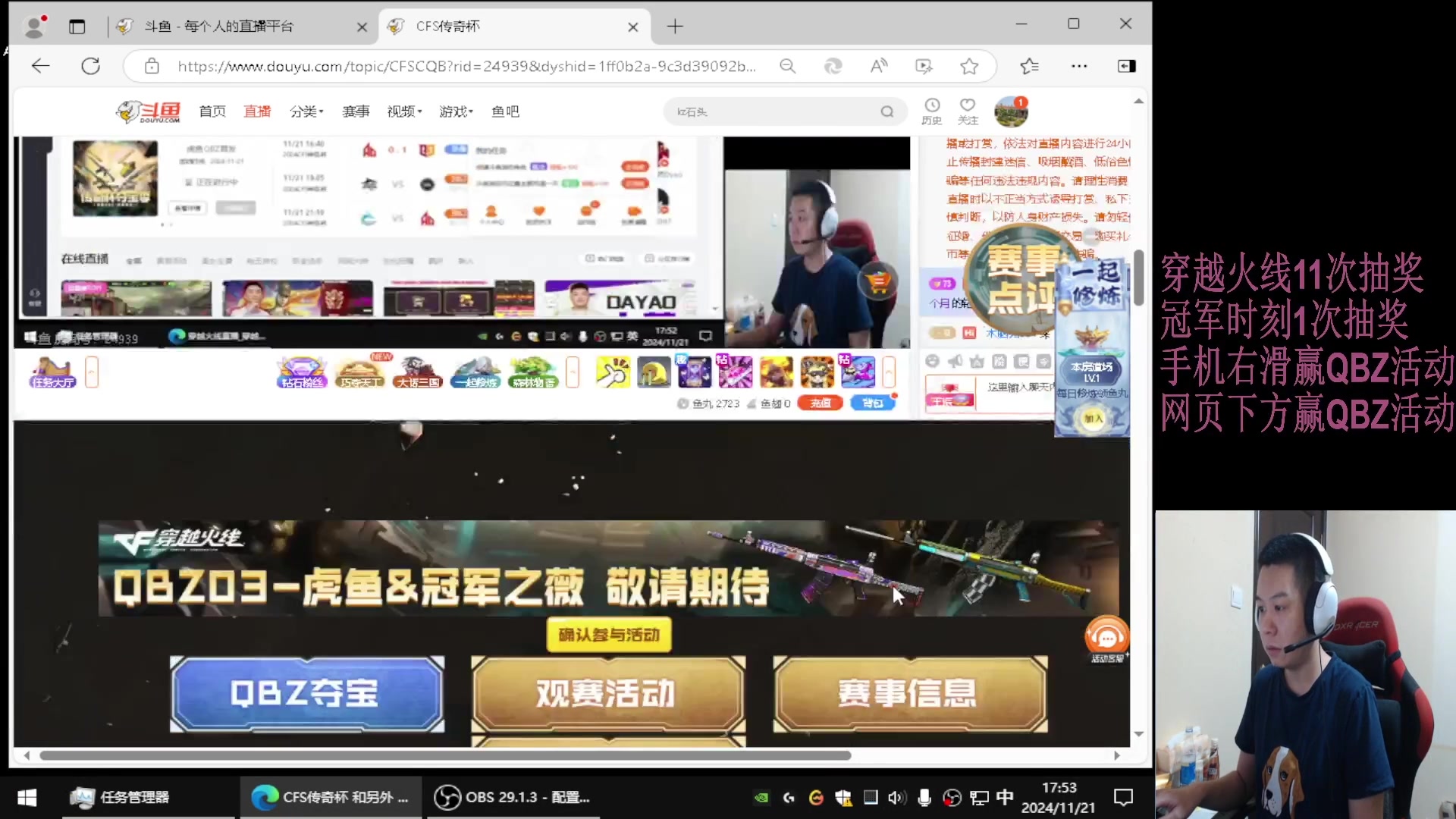Switch to the CFS传奇杯 tab
This screenshot has width=1456, height=819.
tap(507, 27)
